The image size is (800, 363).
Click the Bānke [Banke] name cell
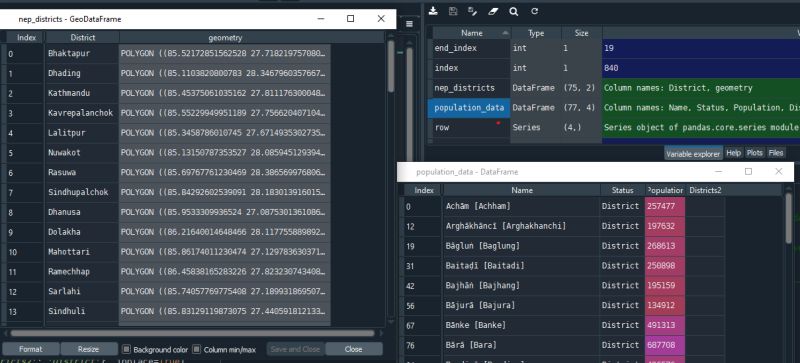click(x=521, y=325)
